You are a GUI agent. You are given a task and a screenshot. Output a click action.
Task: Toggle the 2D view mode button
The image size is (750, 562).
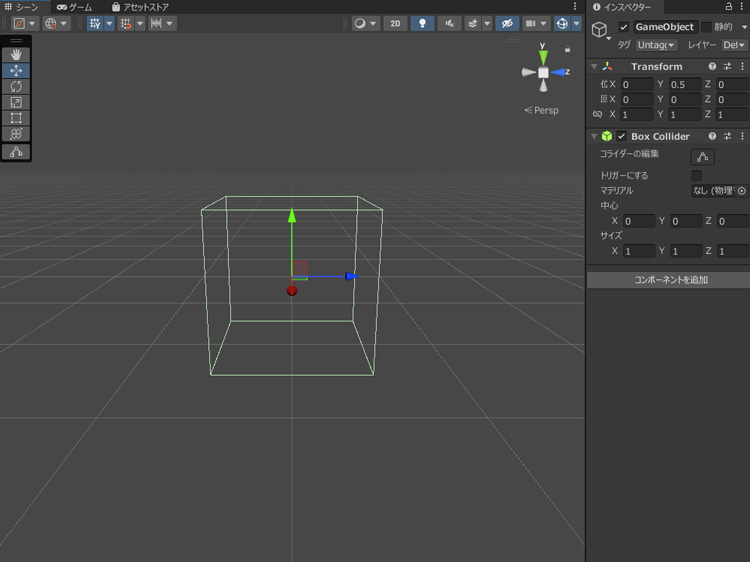[395, 23]
